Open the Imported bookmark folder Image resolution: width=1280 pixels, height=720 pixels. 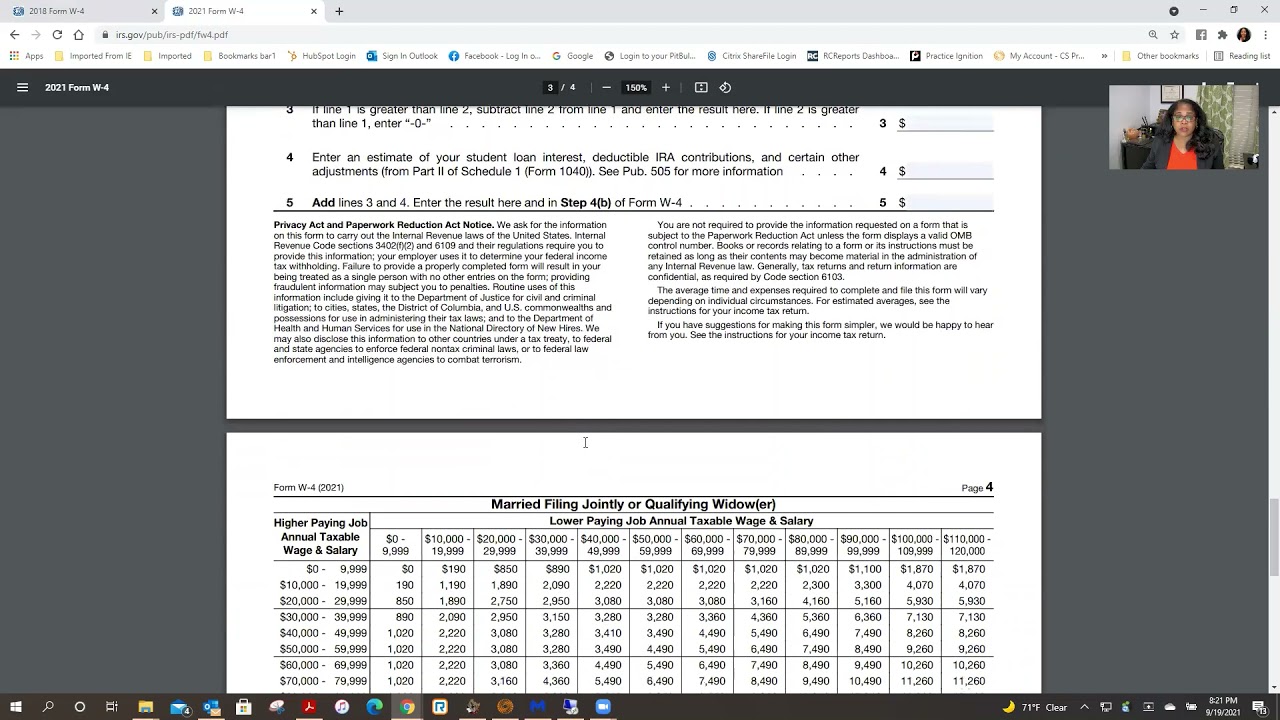(x=166, y=56)
